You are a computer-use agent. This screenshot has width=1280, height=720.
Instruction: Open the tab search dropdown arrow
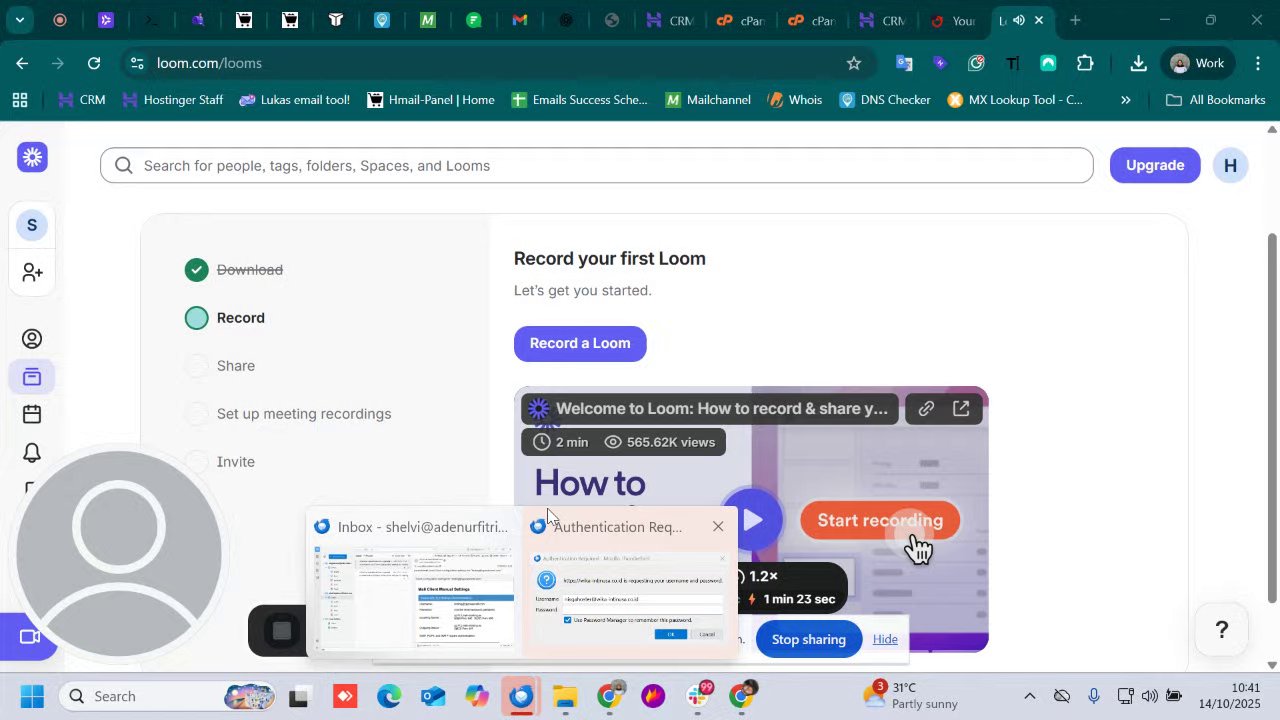[19, 20]
